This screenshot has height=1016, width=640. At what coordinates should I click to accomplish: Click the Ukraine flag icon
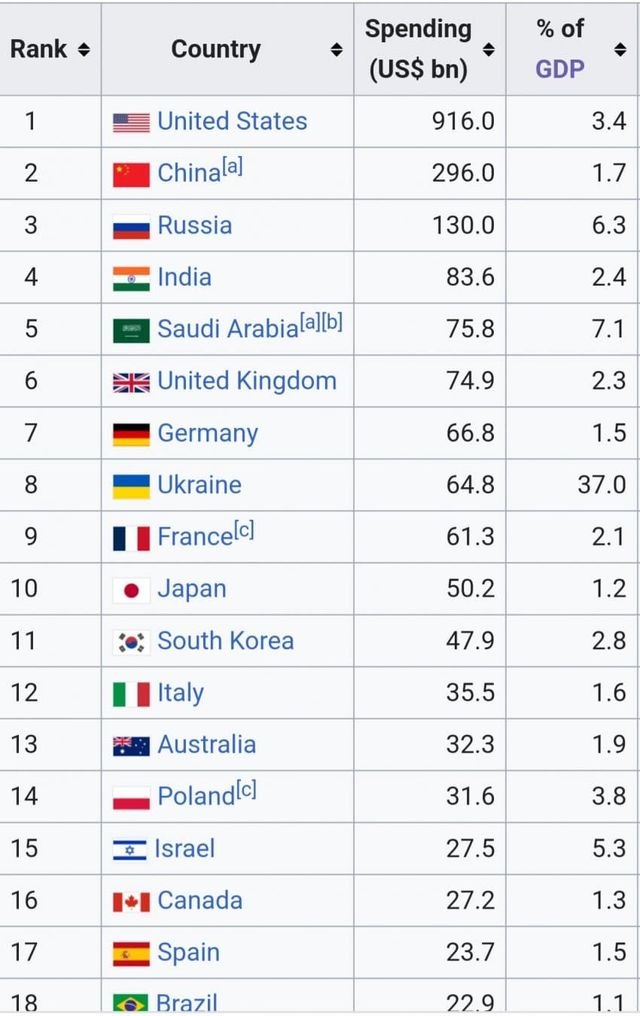click(x=131, y=486)
